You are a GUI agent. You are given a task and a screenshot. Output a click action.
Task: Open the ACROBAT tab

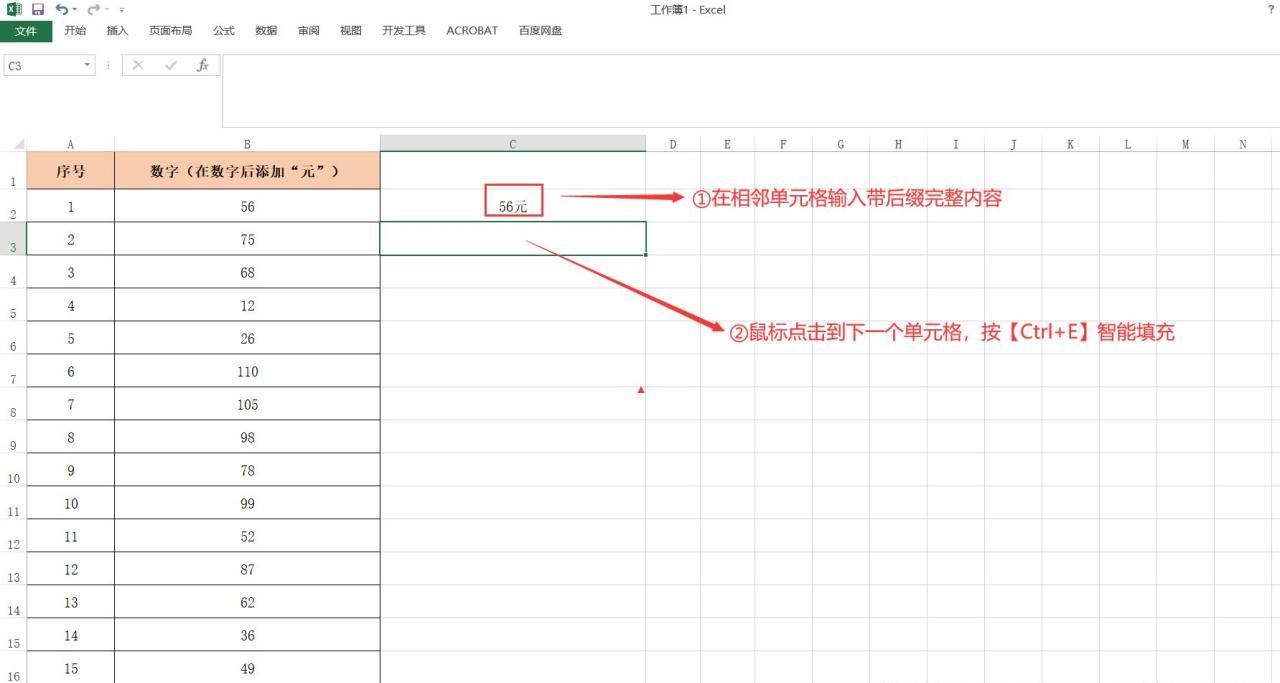click(x=472, y=31)
